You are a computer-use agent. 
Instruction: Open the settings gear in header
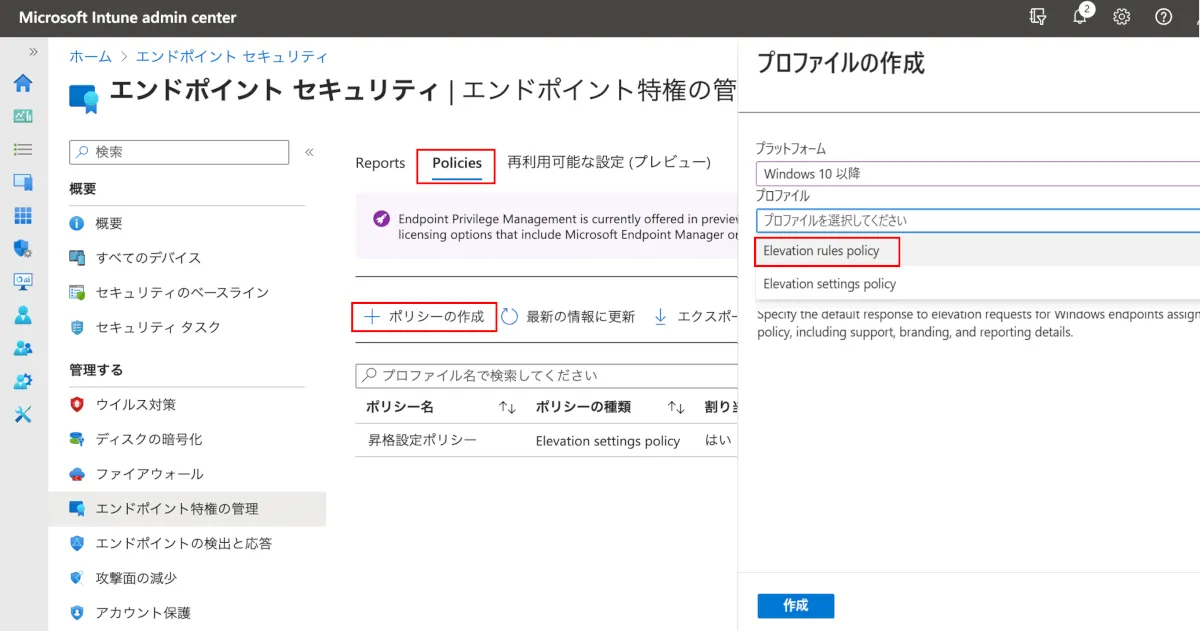coord(1122,17)
